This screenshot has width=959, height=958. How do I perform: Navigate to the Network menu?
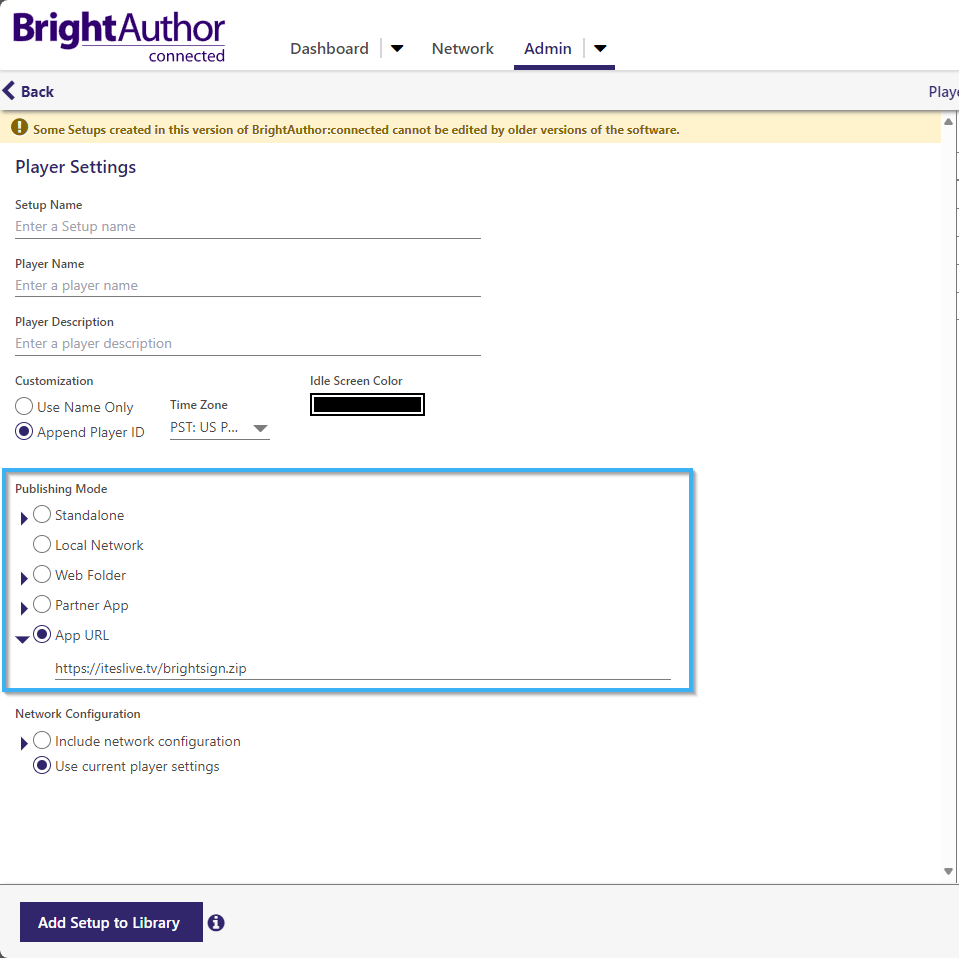tap(462, 47)
